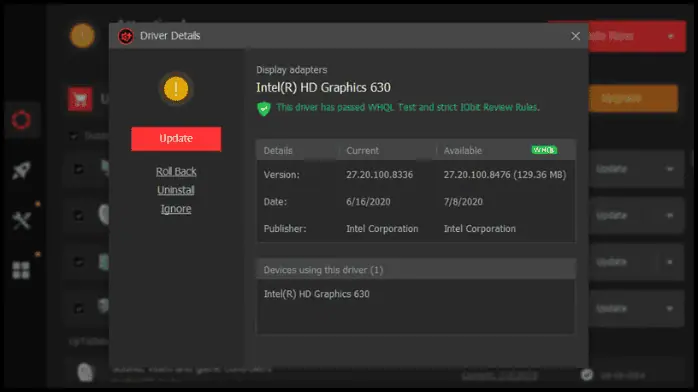Screen dimensions: 698x392
Task: Click the second Update button in the background driver list
Action: click(612, 216)
